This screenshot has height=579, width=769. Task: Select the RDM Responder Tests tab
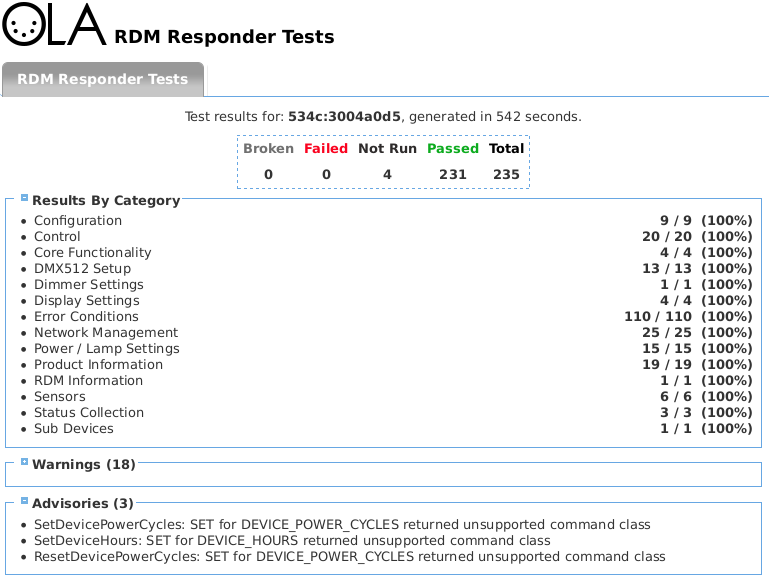(x=102, y=80)
